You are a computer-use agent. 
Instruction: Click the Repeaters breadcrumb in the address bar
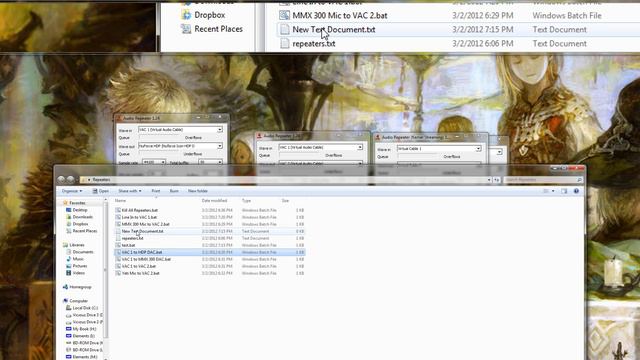[x=101, y=180]
